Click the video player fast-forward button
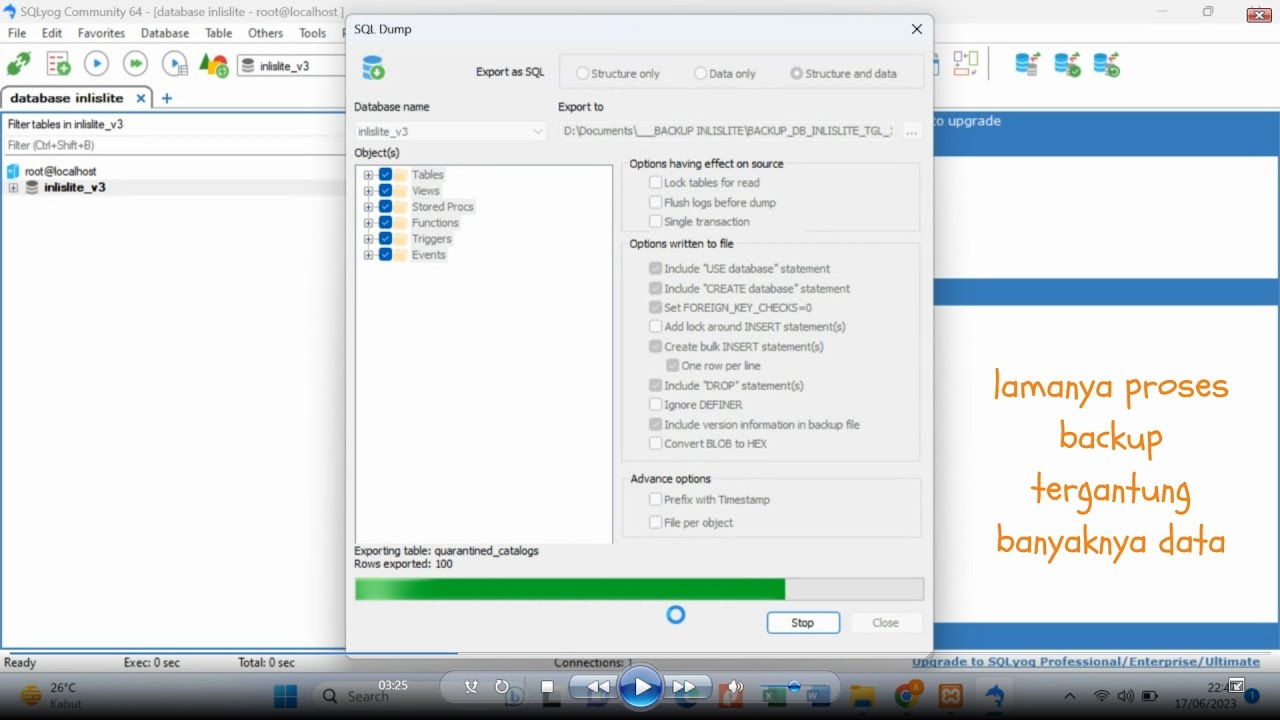 685,687
